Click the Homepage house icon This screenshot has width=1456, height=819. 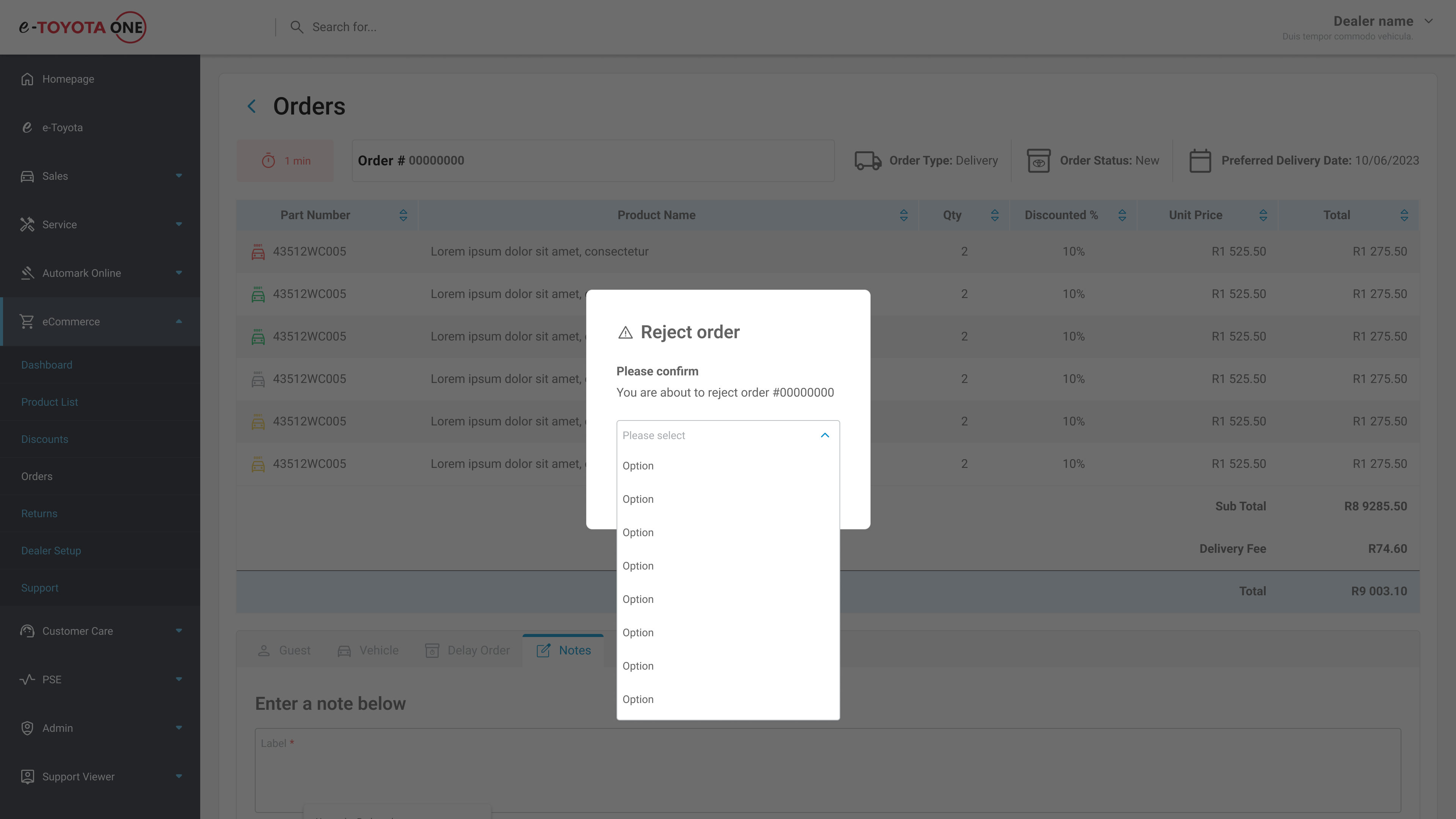coord(27,79)
